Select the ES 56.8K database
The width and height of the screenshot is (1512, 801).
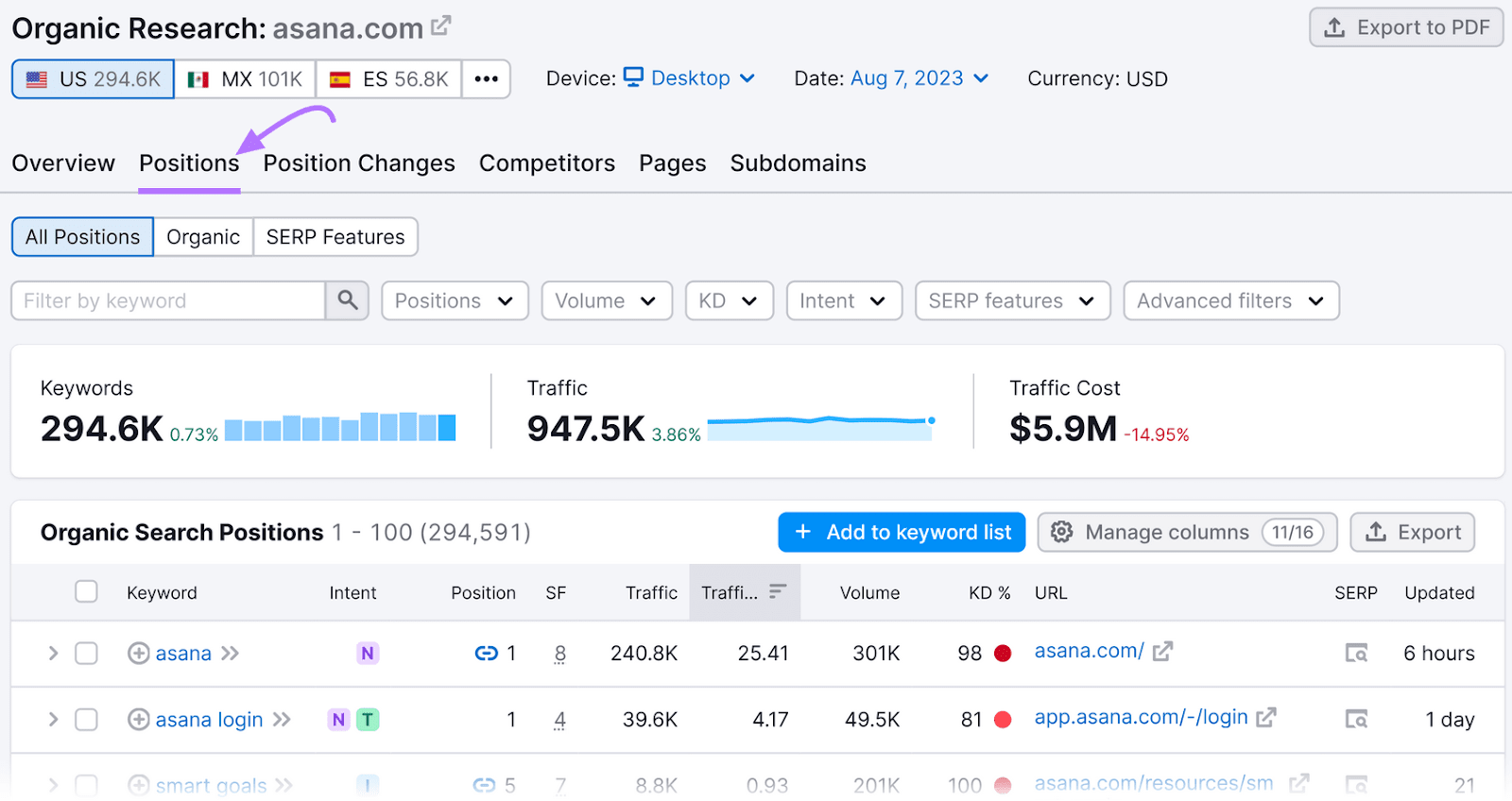(x=388, y=79)
